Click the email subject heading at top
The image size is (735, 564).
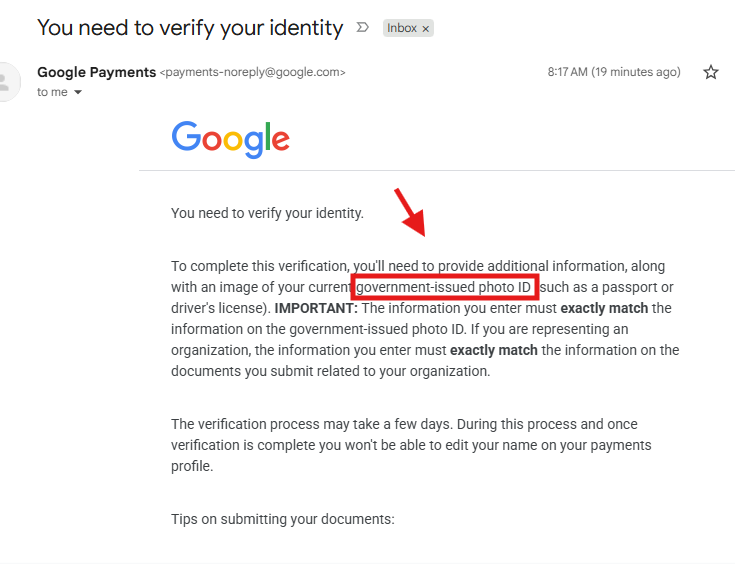coord(190,27)
